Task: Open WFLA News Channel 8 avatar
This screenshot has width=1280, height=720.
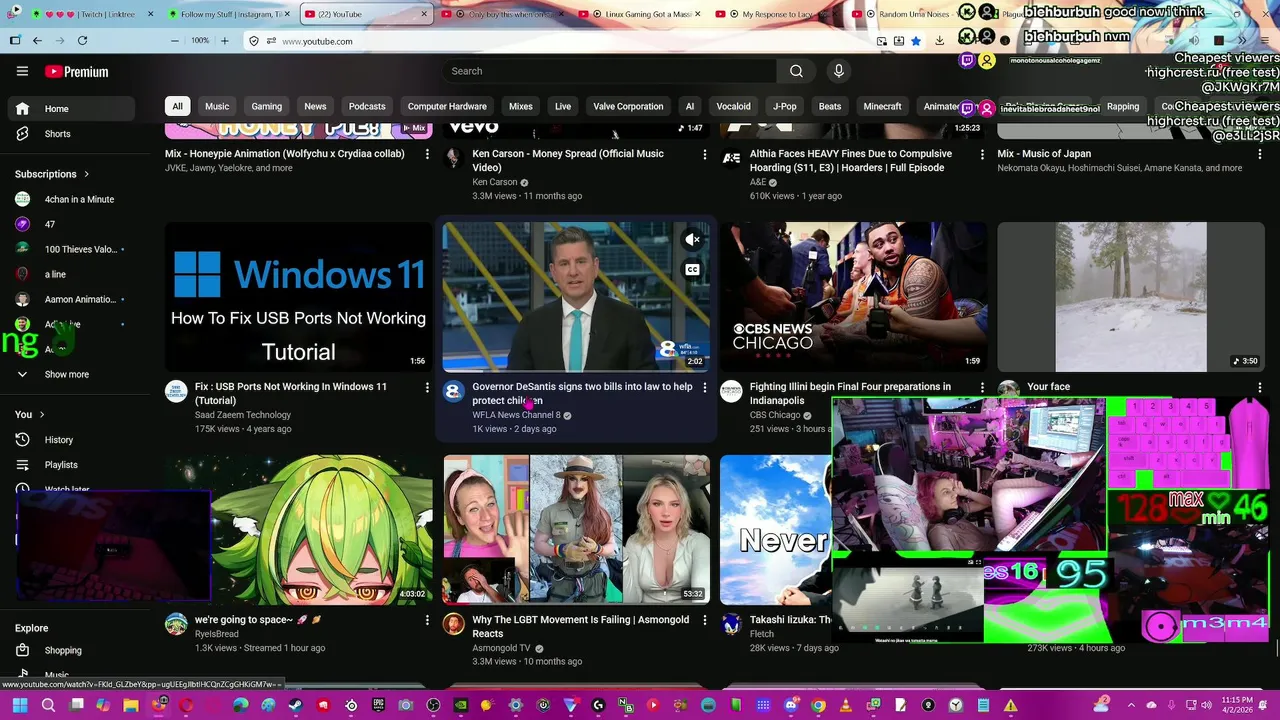Action: (453, 391)
